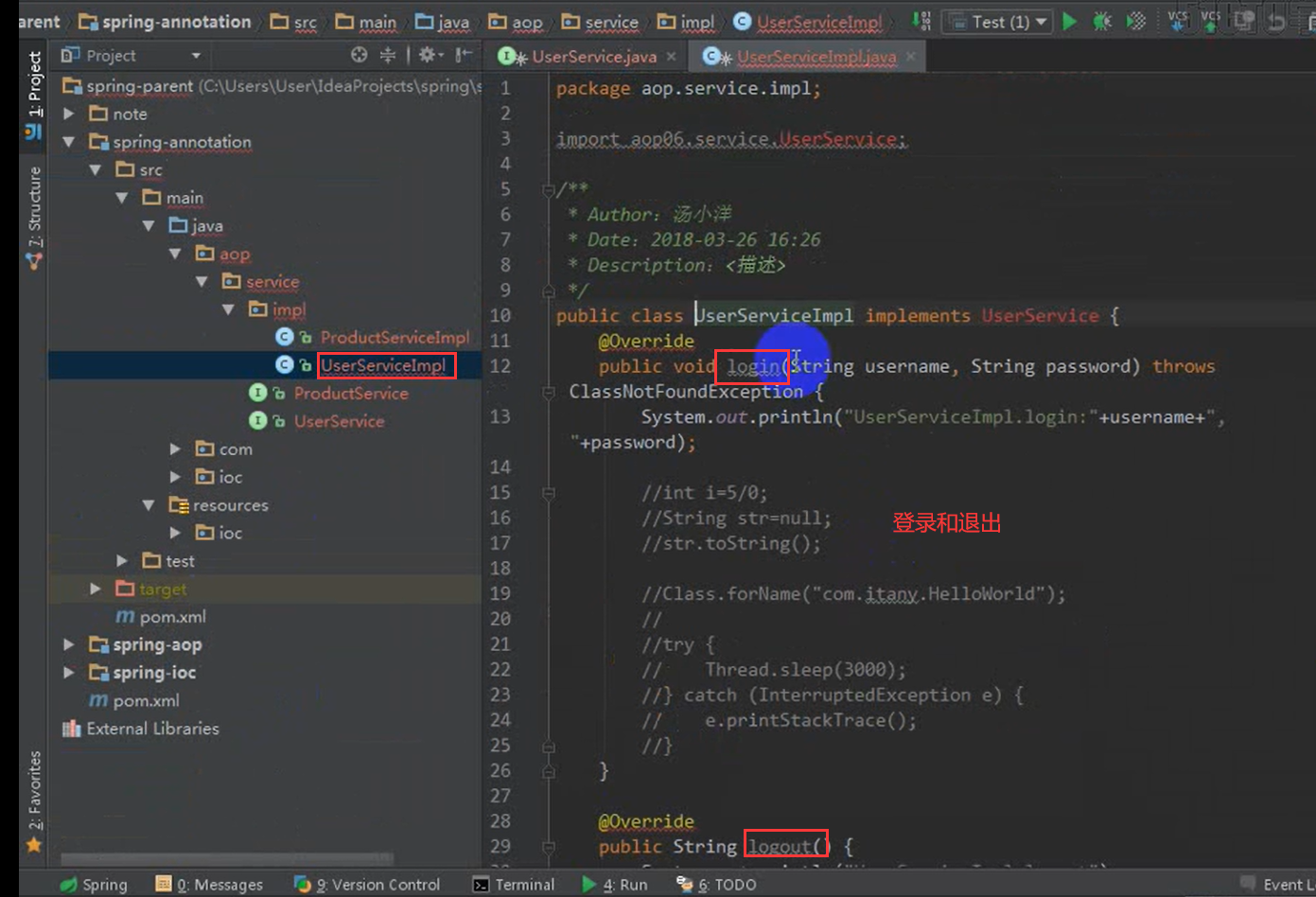Open the 6: TODO tool window
Viewport: 1316px width, 897px height.
click(x=716, y=885)
